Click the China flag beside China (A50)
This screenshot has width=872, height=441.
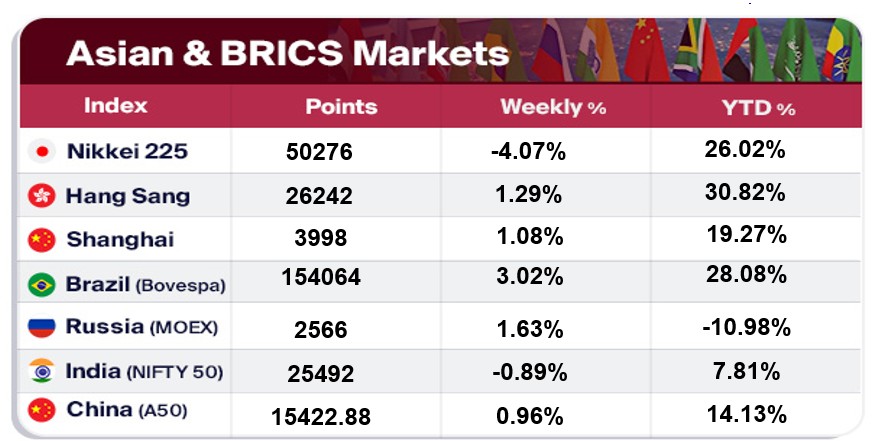coord(43,410)
